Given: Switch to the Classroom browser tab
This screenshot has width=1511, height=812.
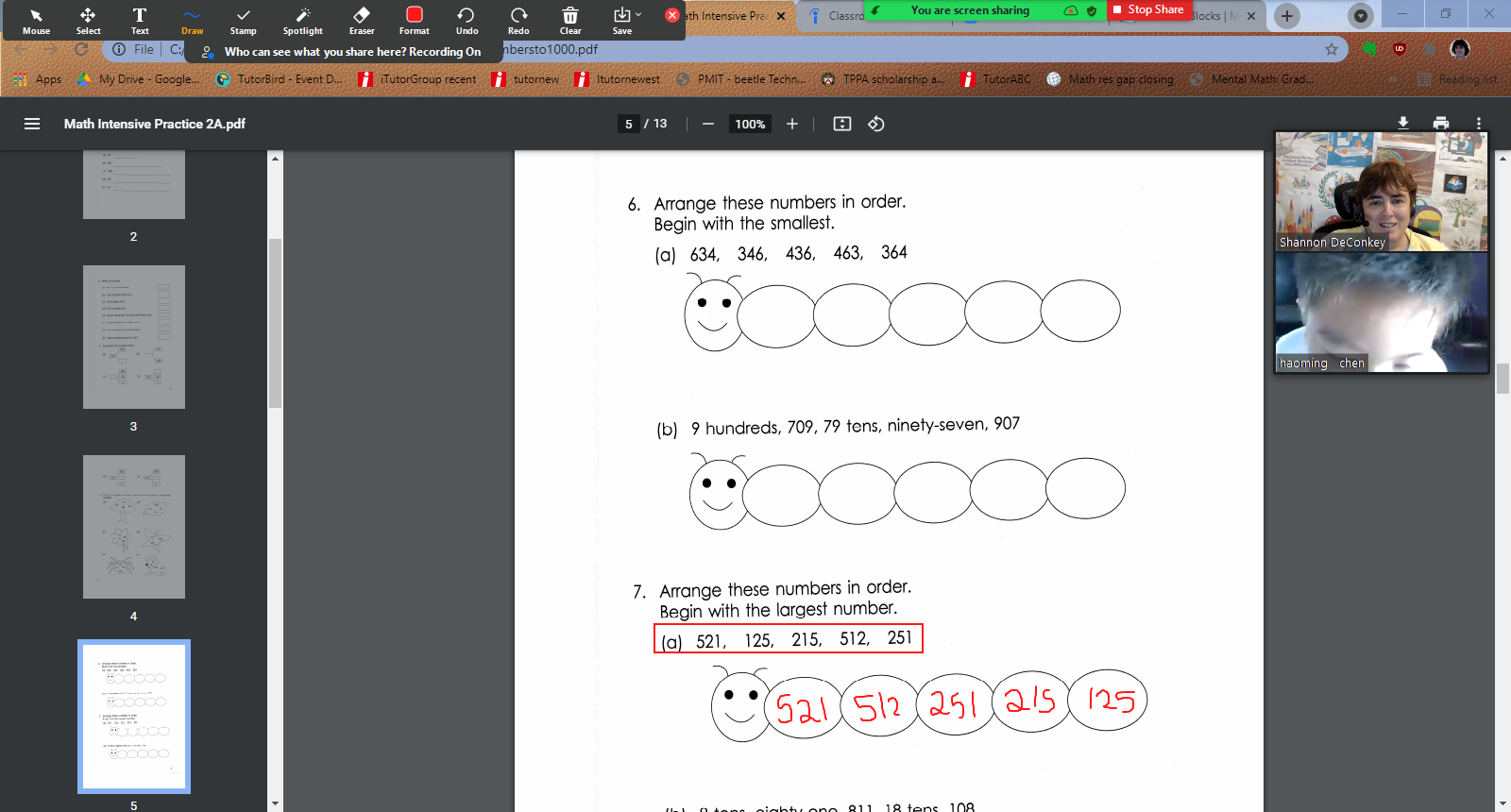Looking at the screenshot, I should coord(838,16).
